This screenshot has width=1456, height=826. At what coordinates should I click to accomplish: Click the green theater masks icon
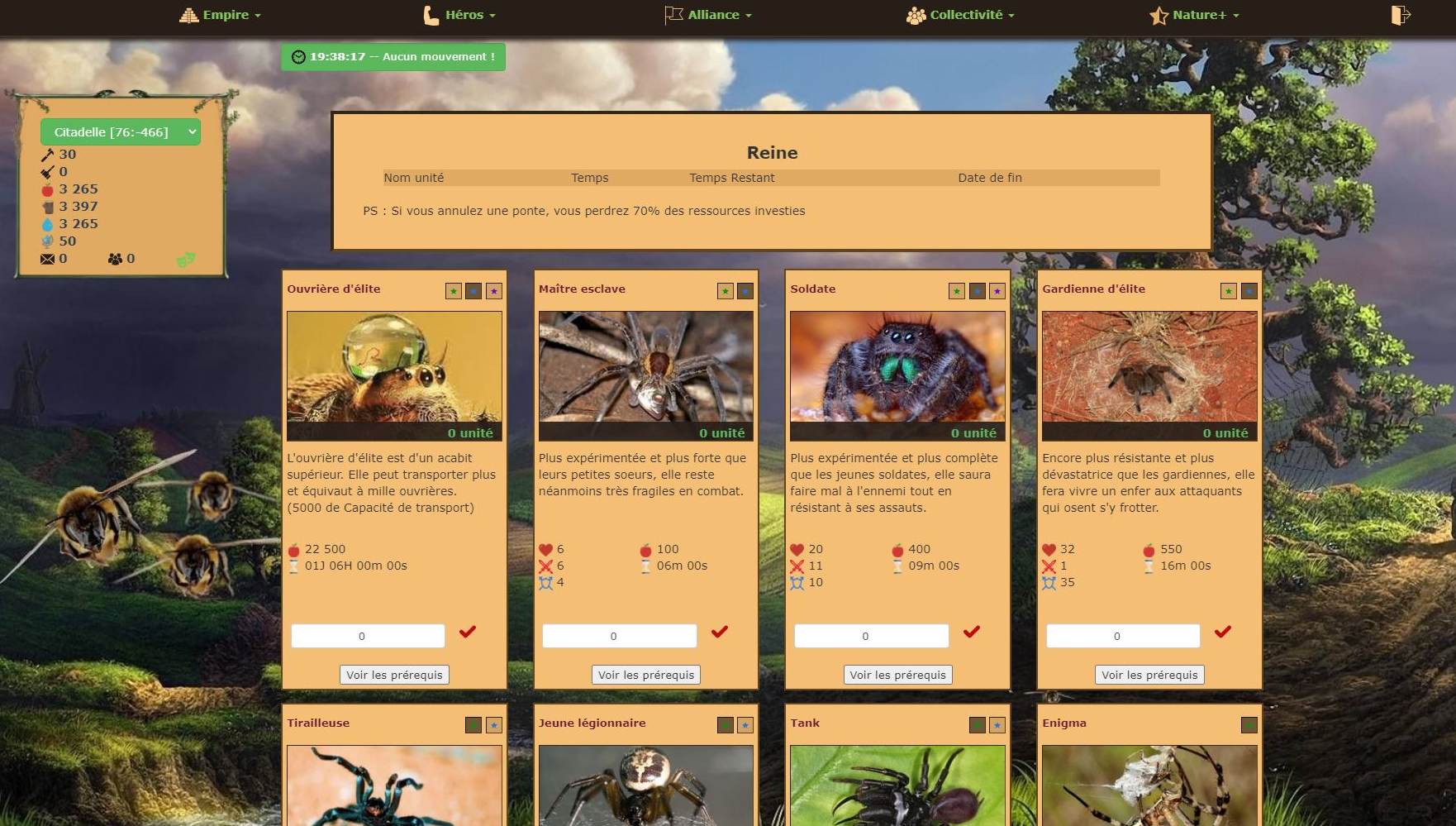click(186, 260)
